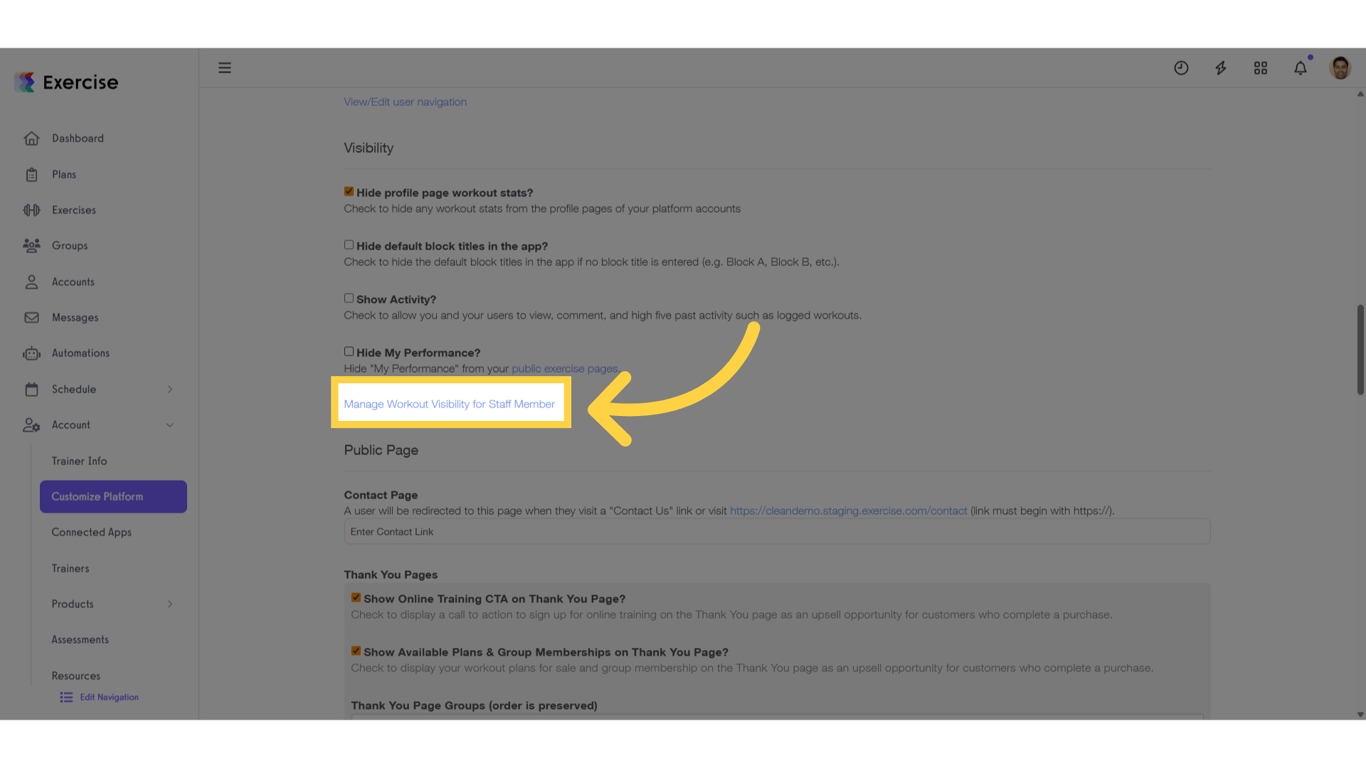Click the lightning bolt quick actions icon
Viewport: 1366px width, 768px height.
(1221, 68)
